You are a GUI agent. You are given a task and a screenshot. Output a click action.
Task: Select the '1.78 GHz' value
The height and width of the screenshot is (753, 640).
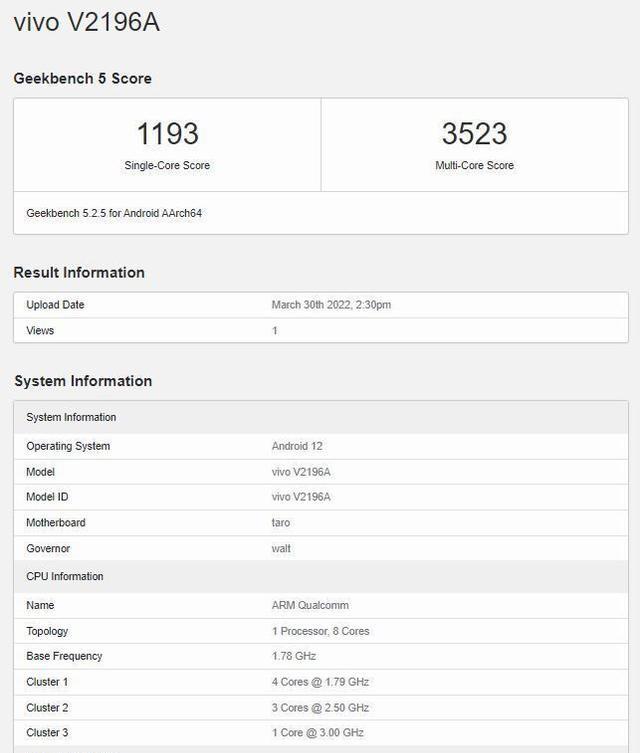pyautogui.click(x=294, y=656)
